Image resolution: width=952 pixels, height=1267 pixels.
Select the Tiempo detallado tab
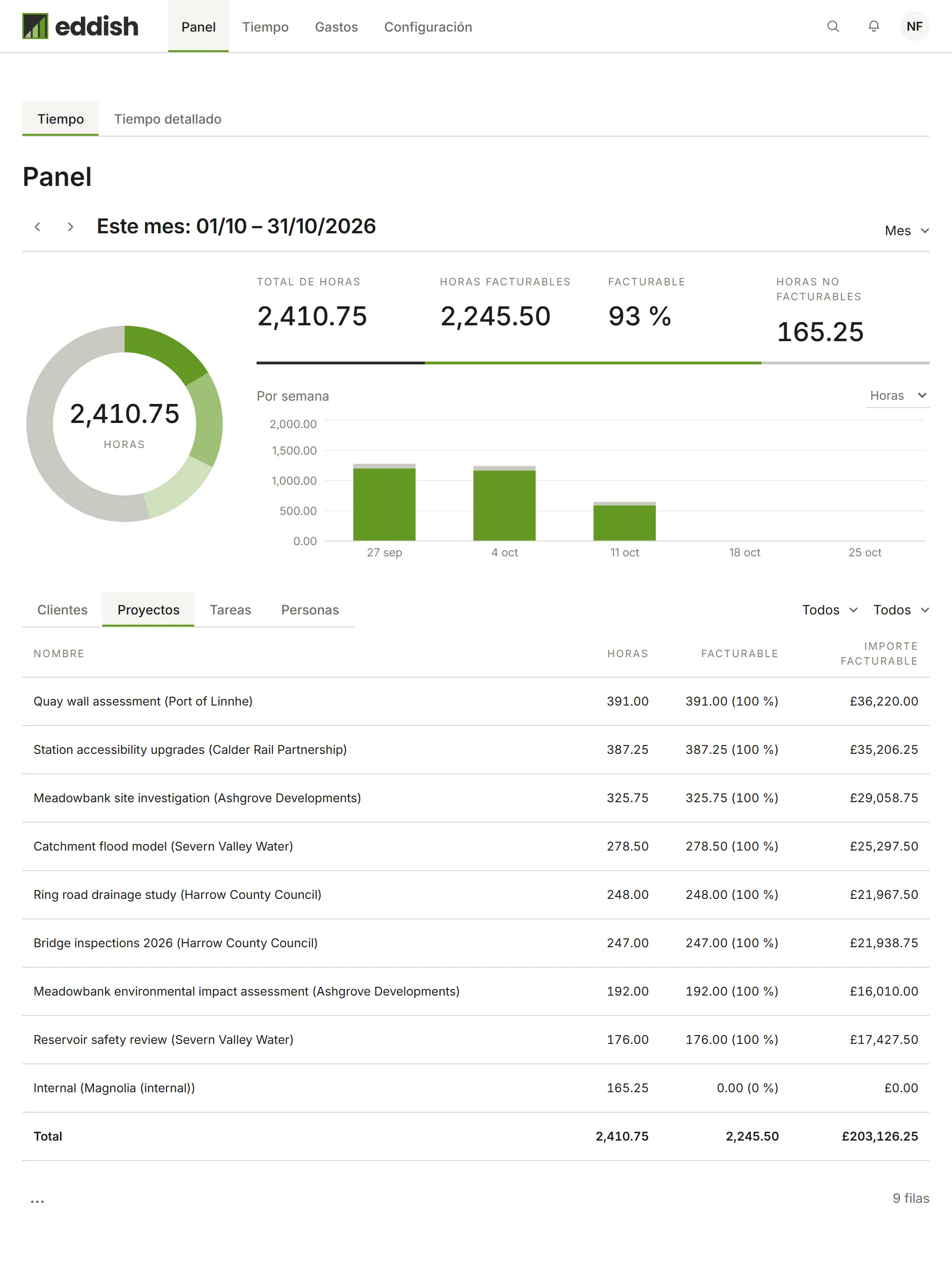(168, 119)
